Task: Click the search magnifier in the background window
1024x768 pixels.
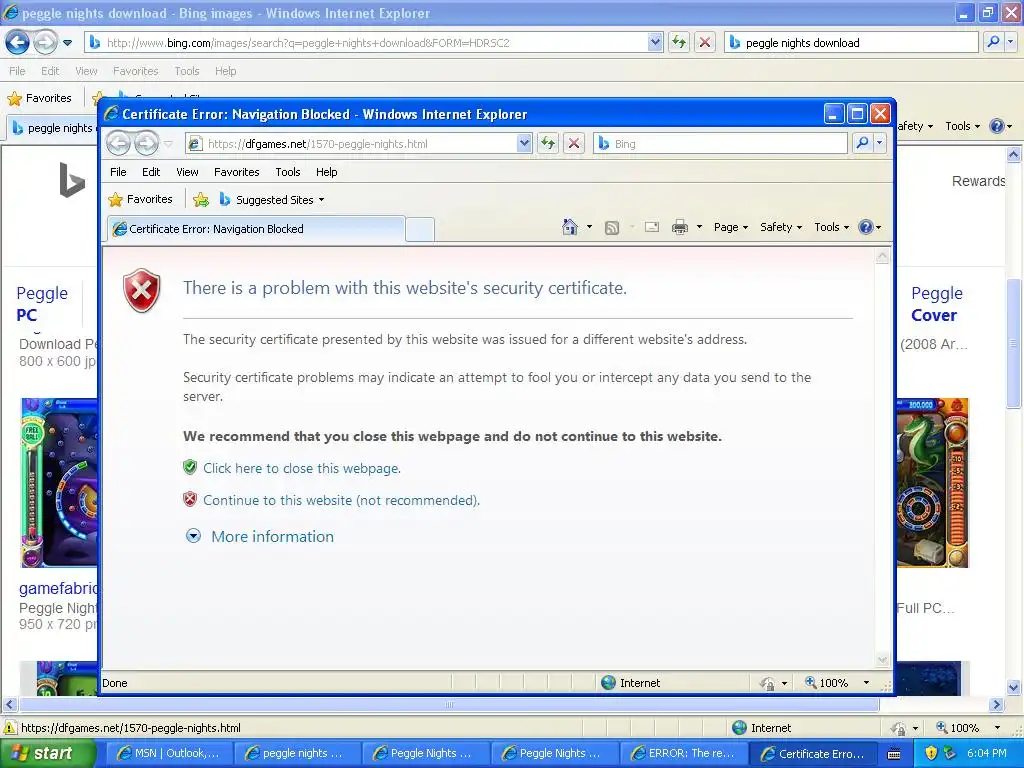Action: click(x=993, y=42)
